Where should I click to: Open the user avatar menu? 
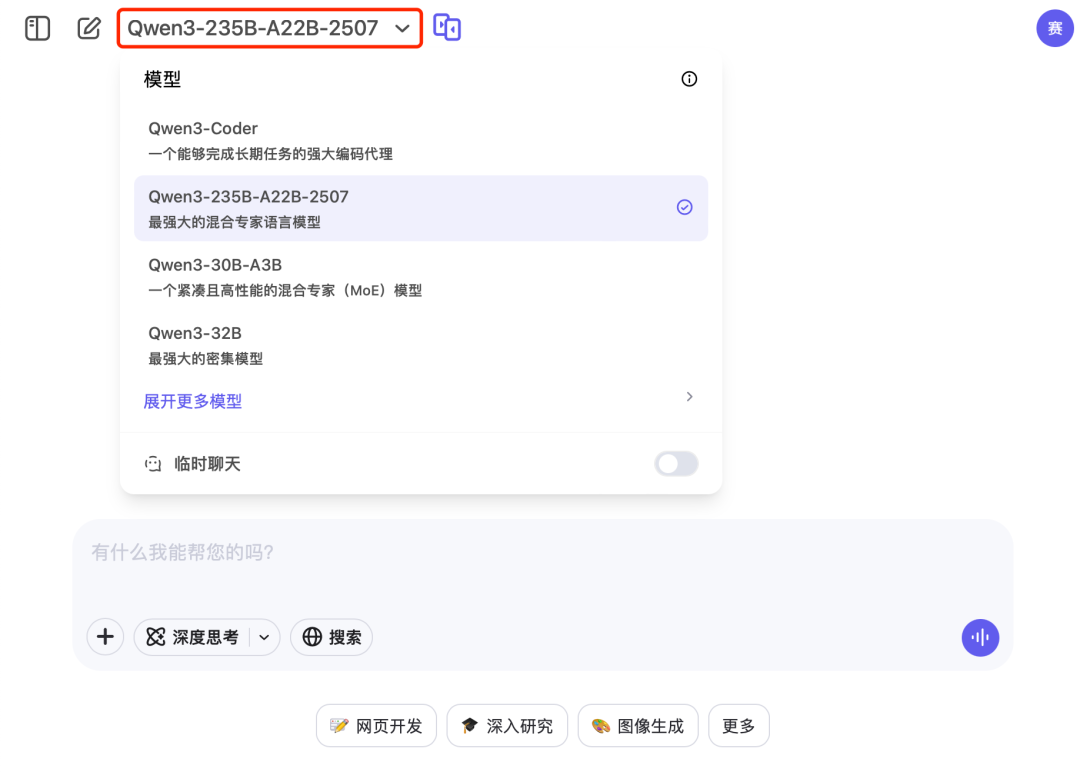pyautogui.click(x=1055, y=28)
